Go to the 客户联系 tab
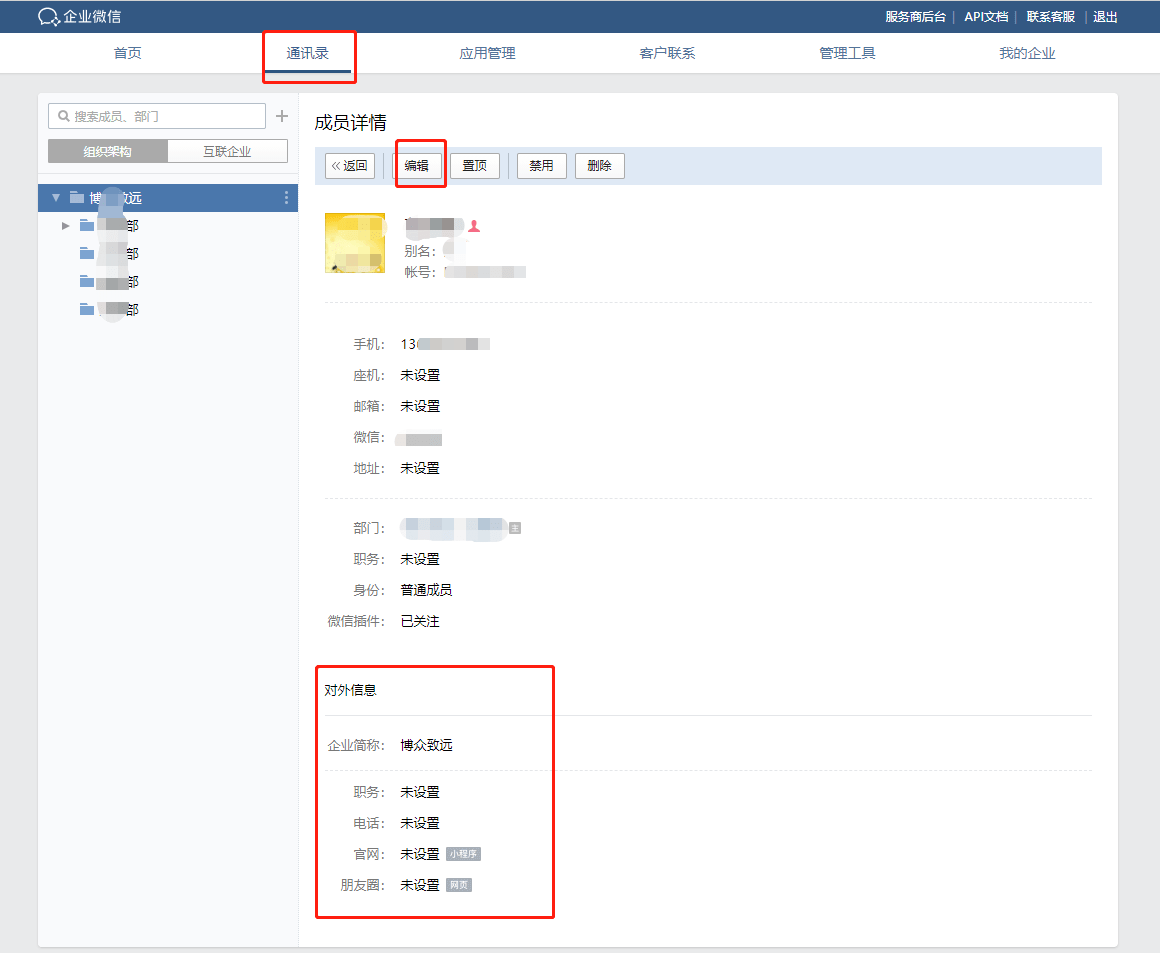Image resolution: width=1160 pixels, height=953 pixels. click(667, 53)
